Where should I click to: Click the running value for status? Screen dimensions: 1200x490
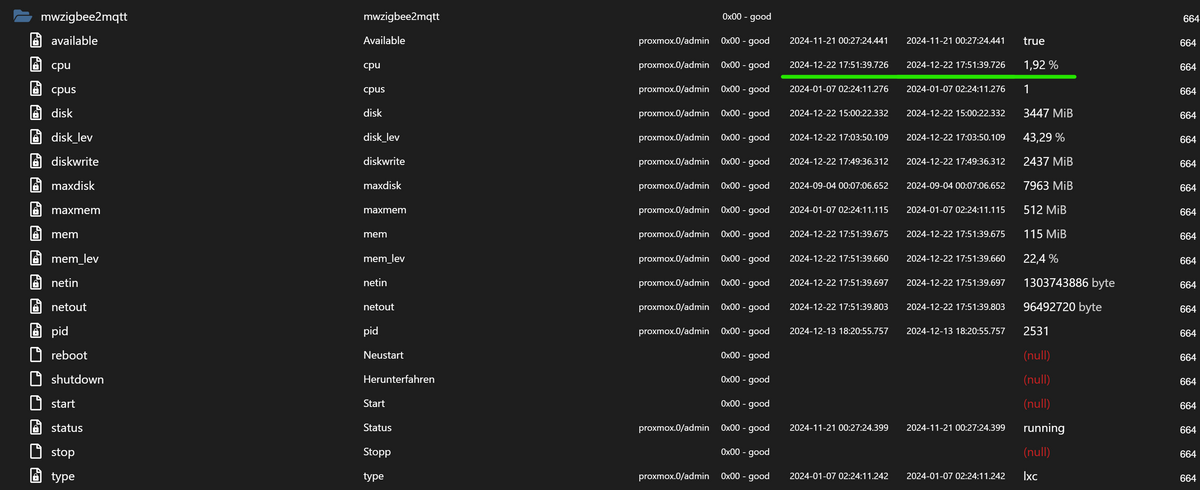(1043, 428)
